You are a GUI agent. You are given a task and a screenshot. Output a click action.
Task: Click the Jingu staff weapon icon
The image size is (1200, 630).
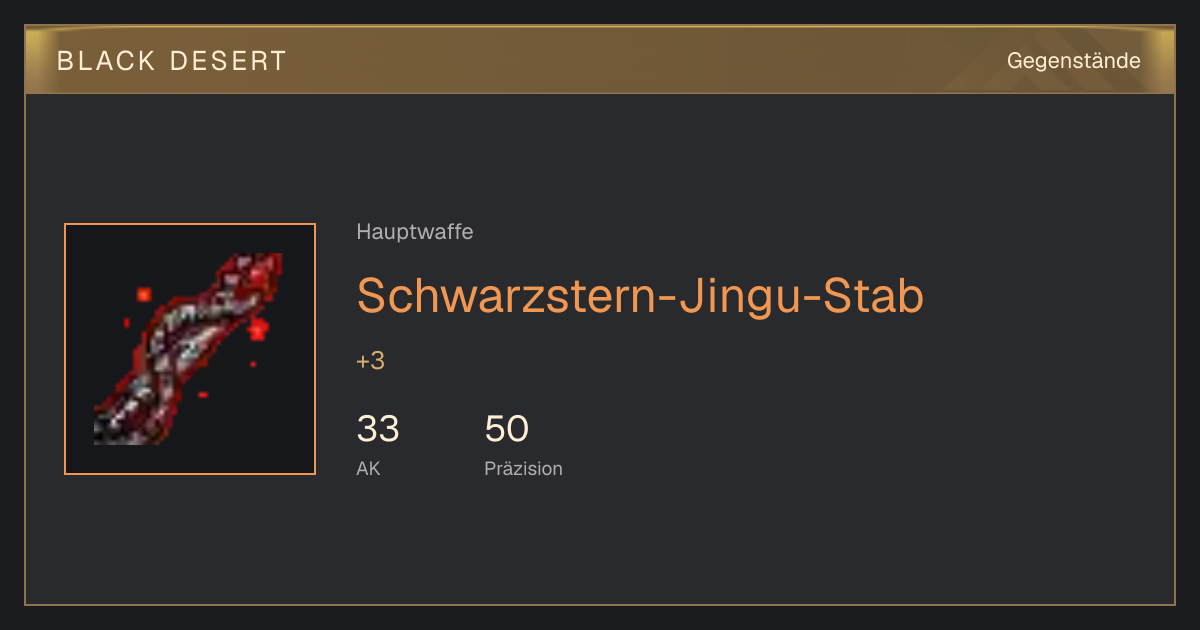[190, 349]
